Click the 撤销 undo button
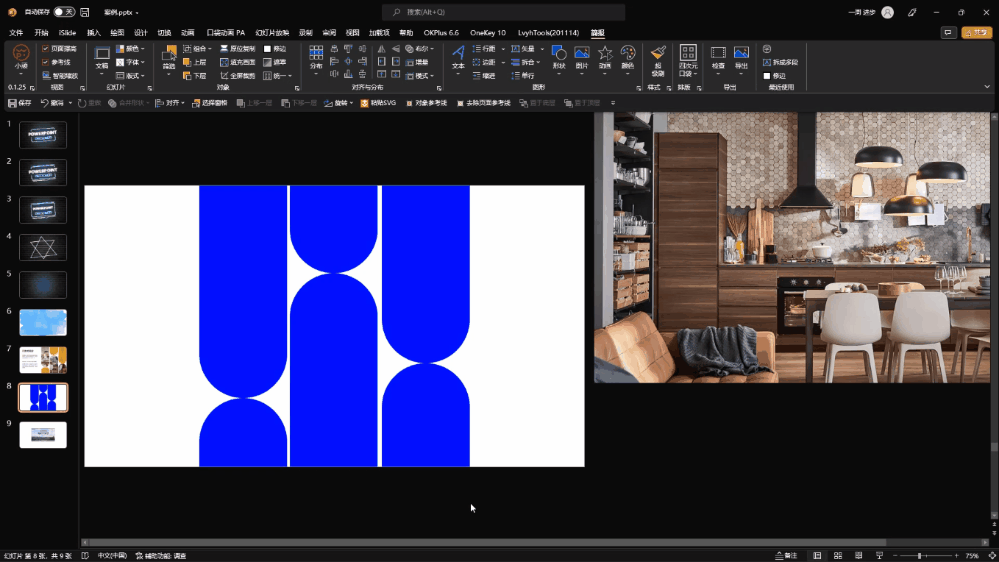This screenshot has height=562, width=999. (52, 103)
